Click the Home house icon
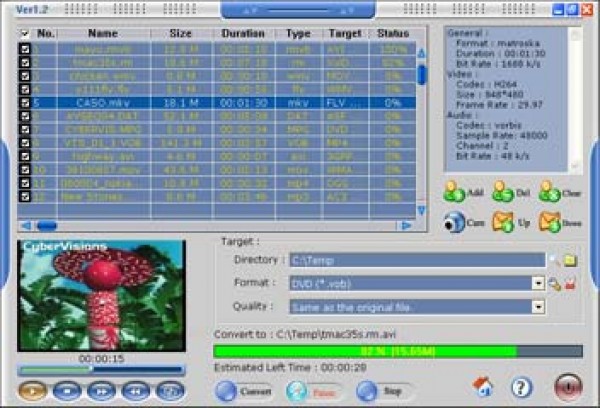Image resolution: width=600 pixels, height=408 pixels. click(482, 387)
